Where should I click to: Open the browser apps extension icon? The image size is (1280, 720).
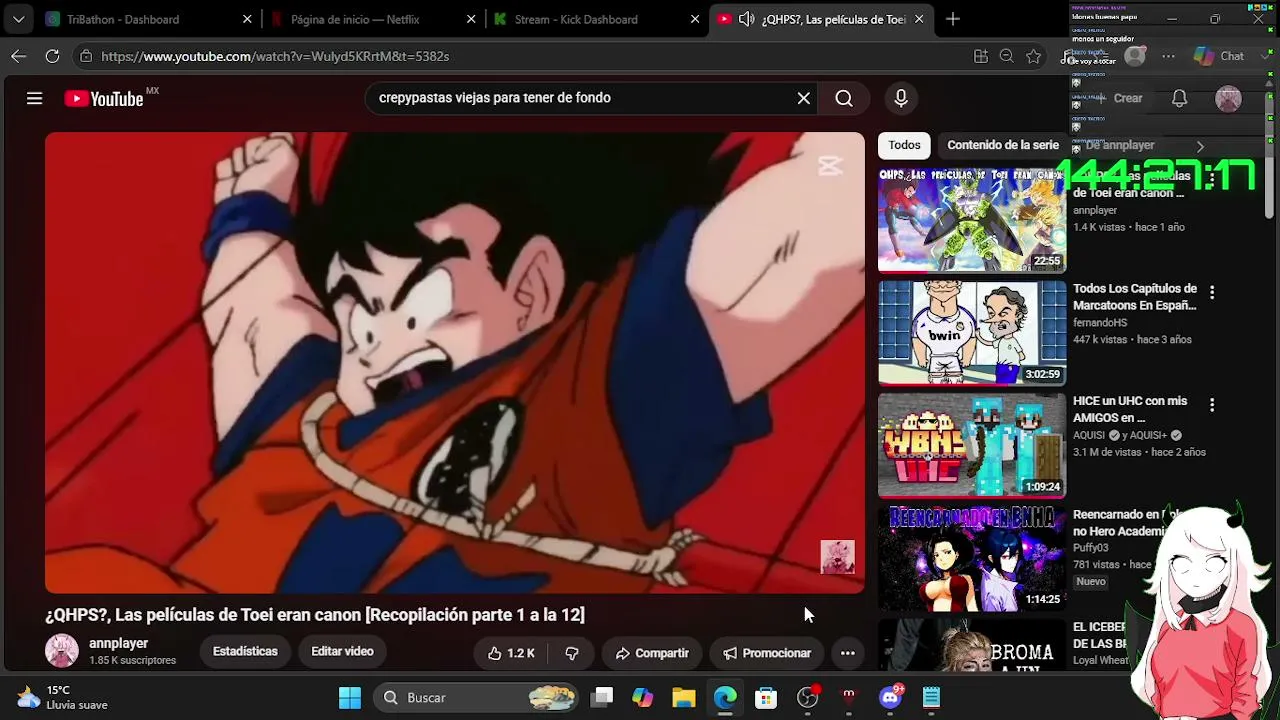(x=981, y=56)
